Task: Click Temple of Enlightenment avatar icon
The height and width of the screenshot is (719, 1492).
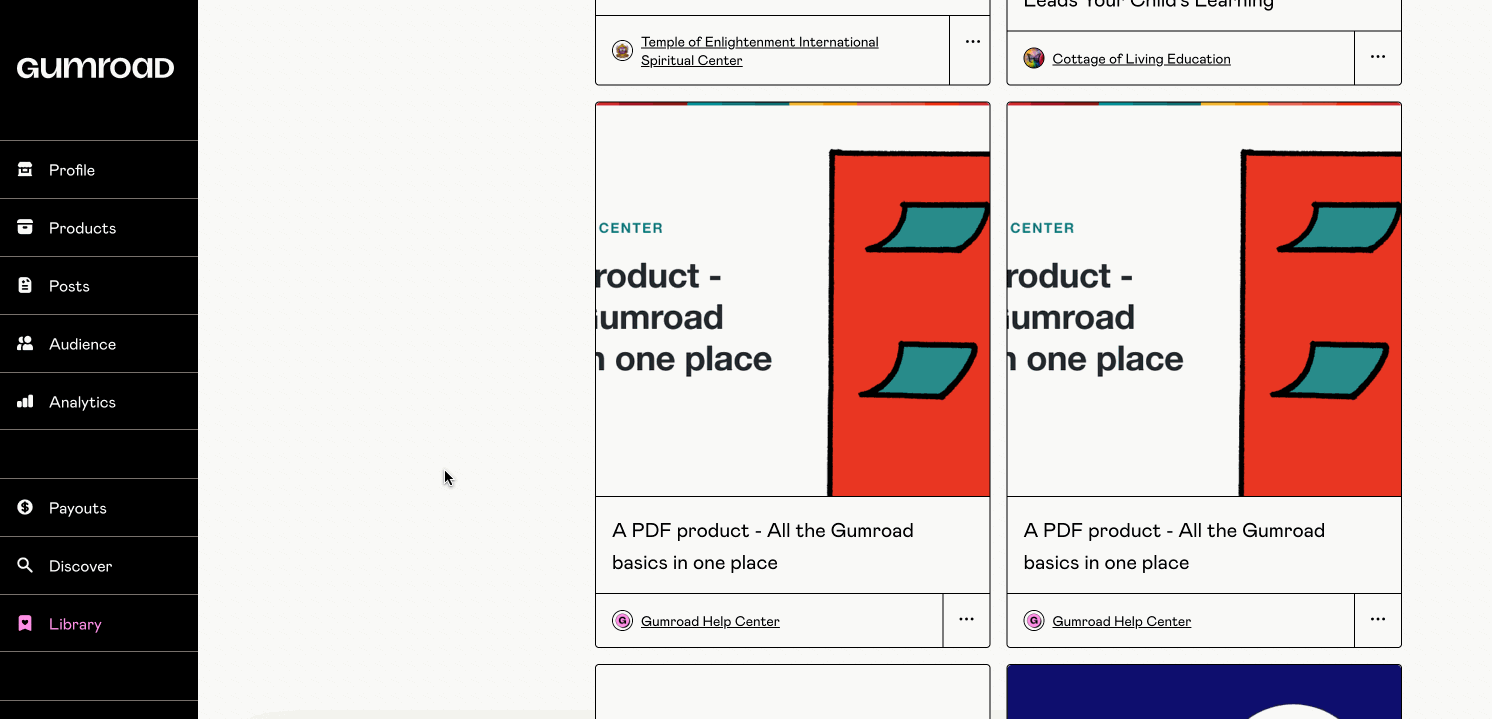Action: point(622,51)
